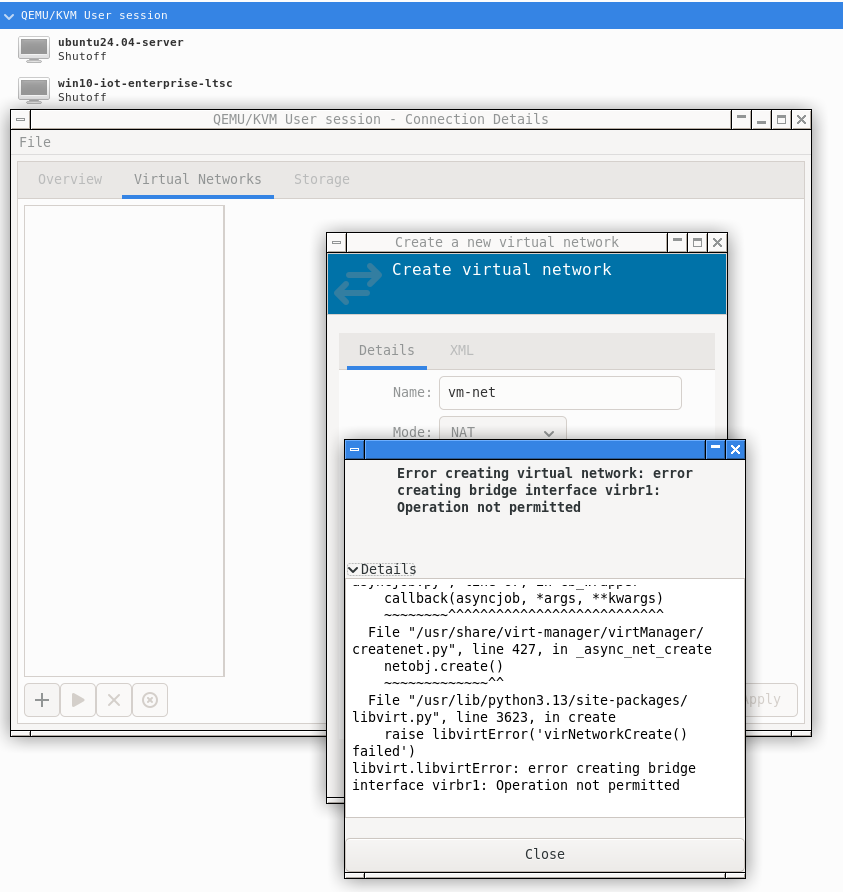Switch to the Virtual Networks tab
This screenshot has height=892, width=843.
(198, 179)
